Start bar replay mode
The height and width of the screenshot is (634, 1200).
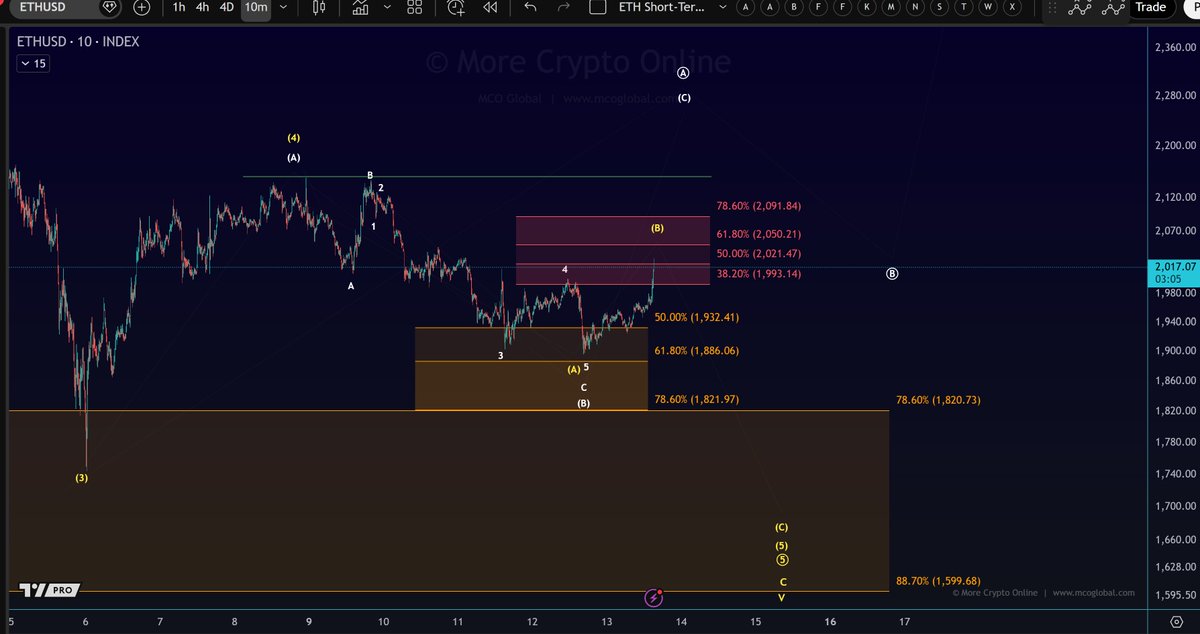point(490,7)
